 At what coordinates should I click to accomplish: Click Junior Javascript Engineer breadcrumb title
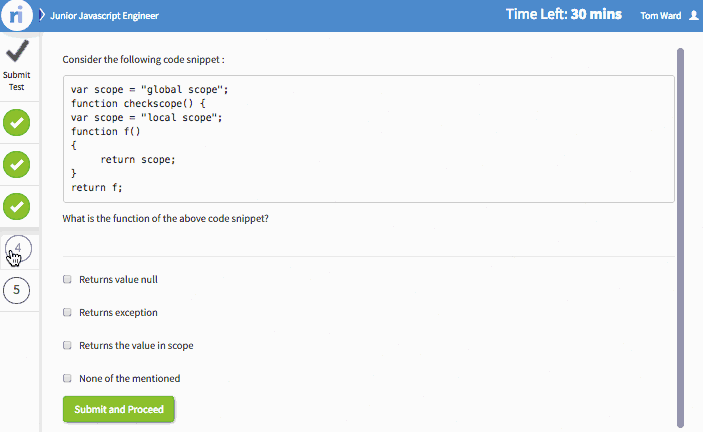104,16
